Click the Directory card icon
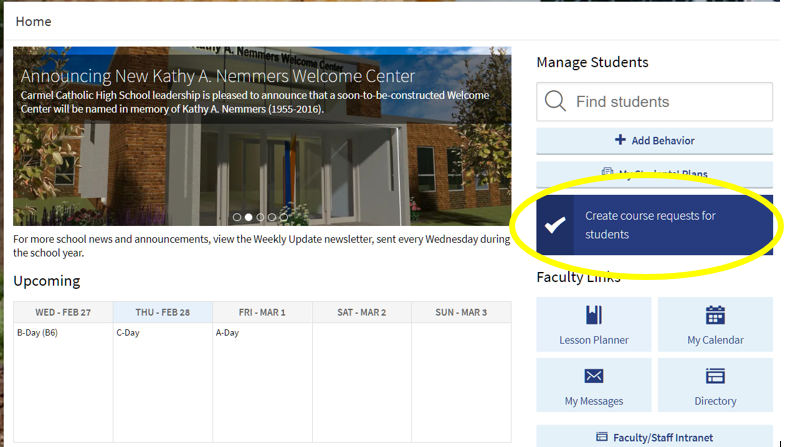790x447 pixels. click(715, 376)
